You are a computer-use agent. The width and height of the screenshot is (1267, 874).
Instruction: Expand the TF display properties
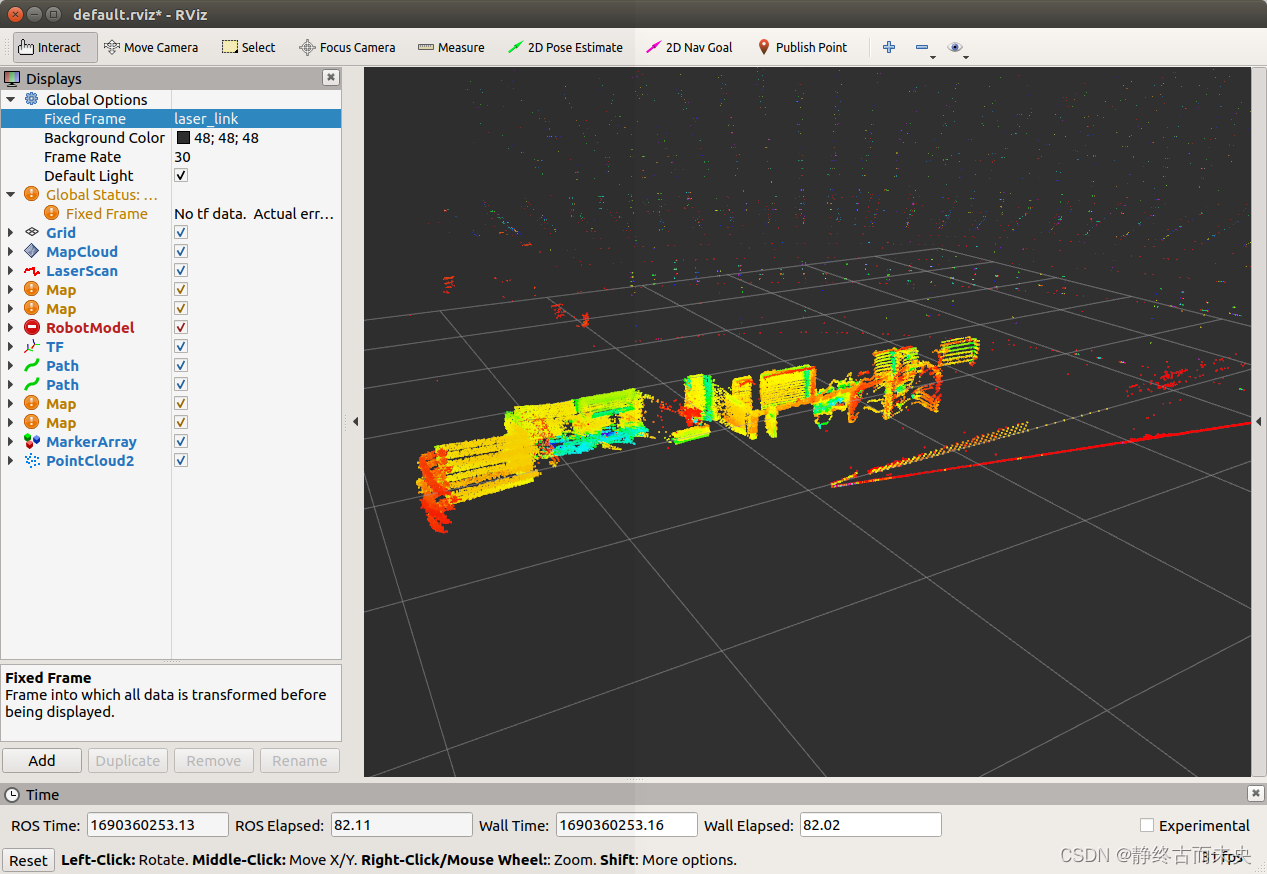(11, 346)
